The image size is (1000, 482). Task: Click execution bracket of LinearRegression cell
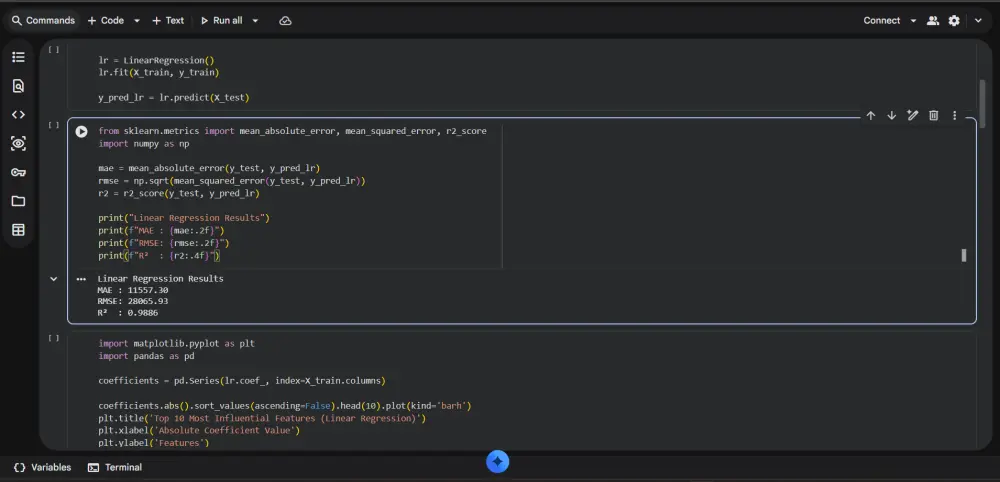coord(54,49)
